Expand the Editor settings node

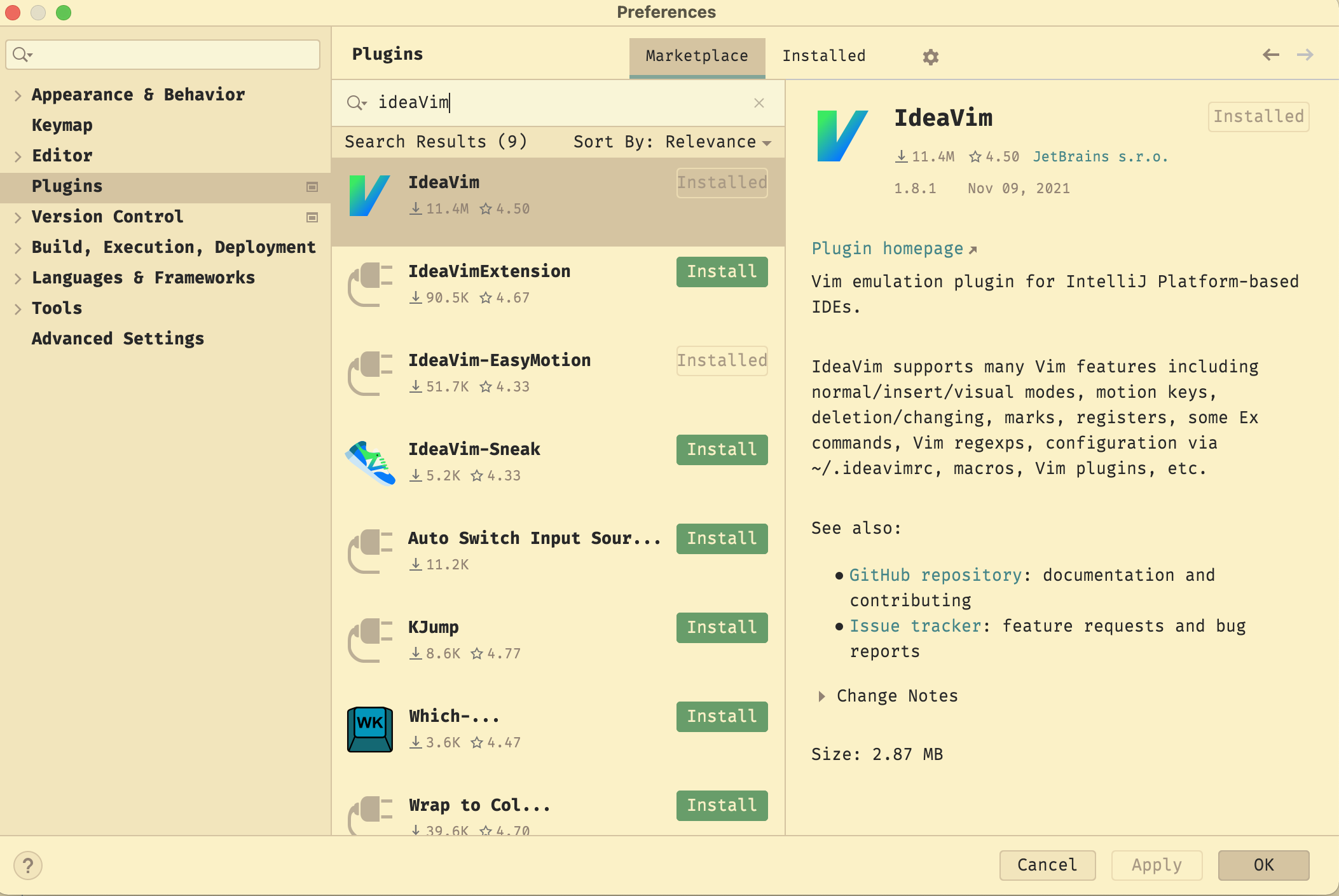pos(18,156)
